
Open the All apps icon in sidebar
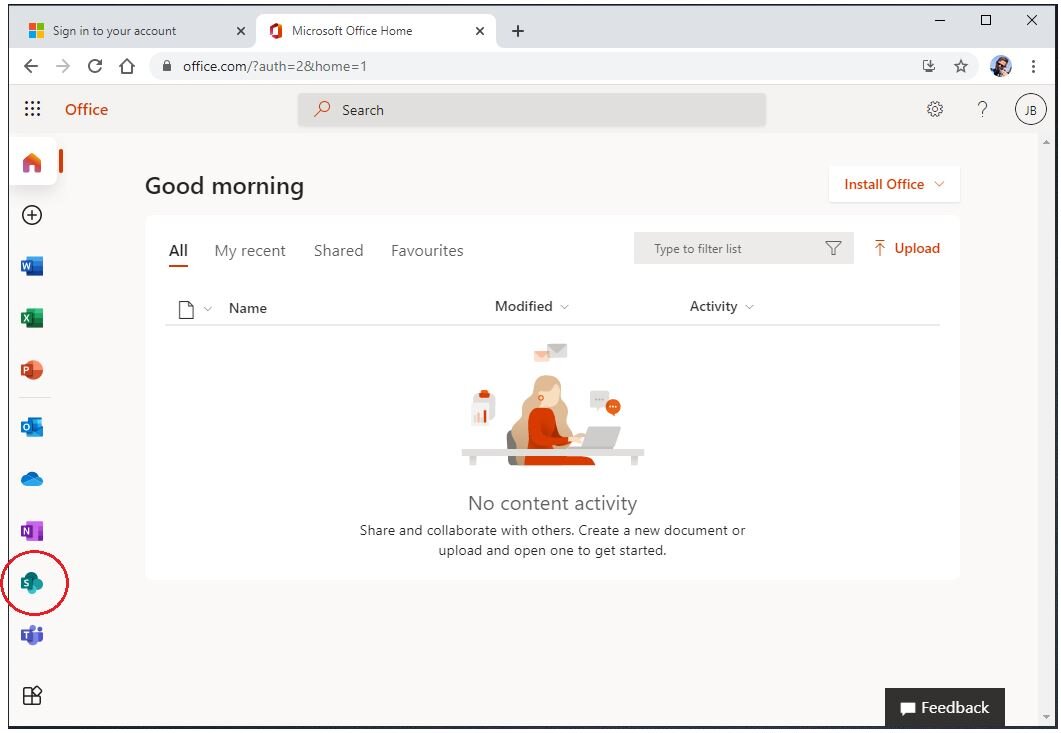32,695
